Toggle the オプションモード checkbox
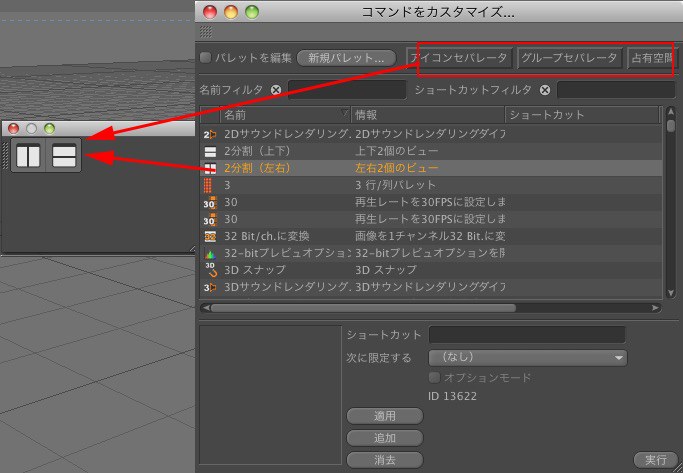The image size is (683, 473). click(434, 378)
